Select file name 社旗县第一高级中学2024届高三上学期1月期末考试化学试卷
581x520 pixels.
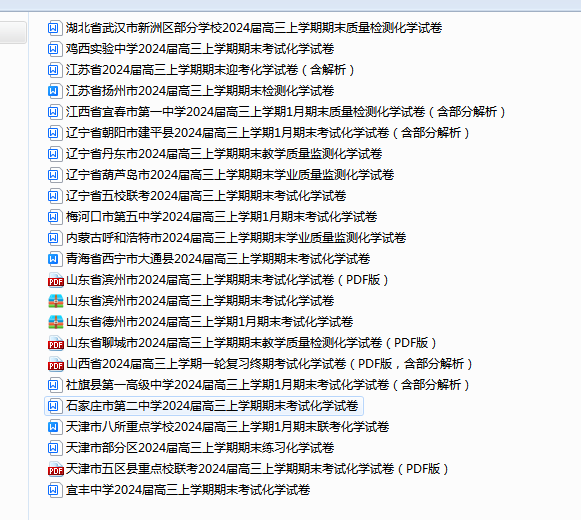click(x=228, y=385)
